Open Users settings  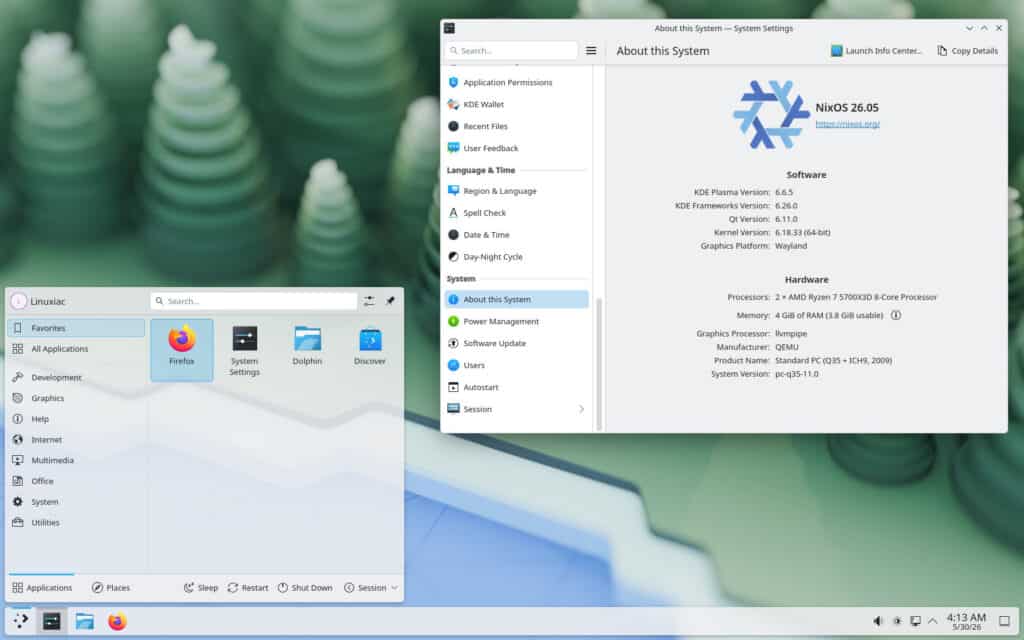516,365
